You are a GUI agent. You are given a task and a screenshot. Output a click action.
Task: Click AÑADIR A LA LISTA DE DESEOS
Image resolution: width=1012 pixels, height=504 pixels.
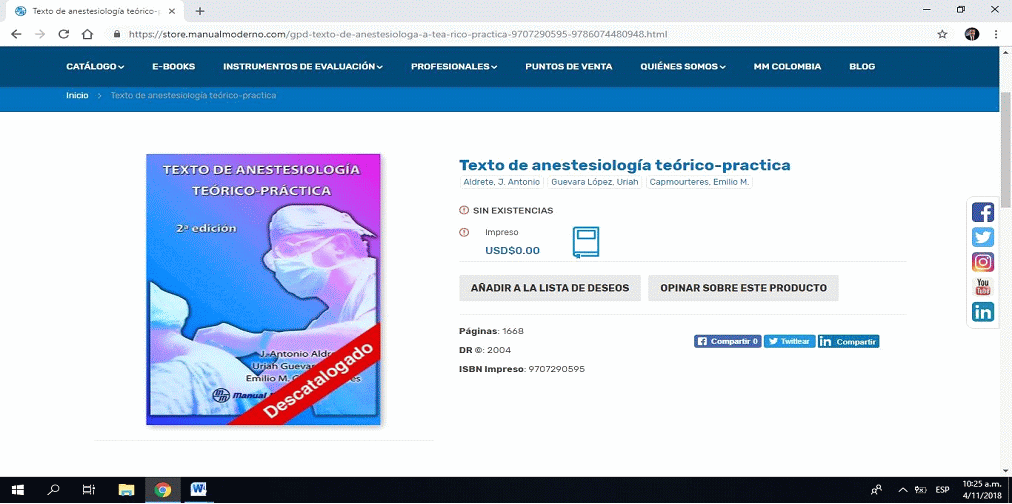[x=550, y=288]
